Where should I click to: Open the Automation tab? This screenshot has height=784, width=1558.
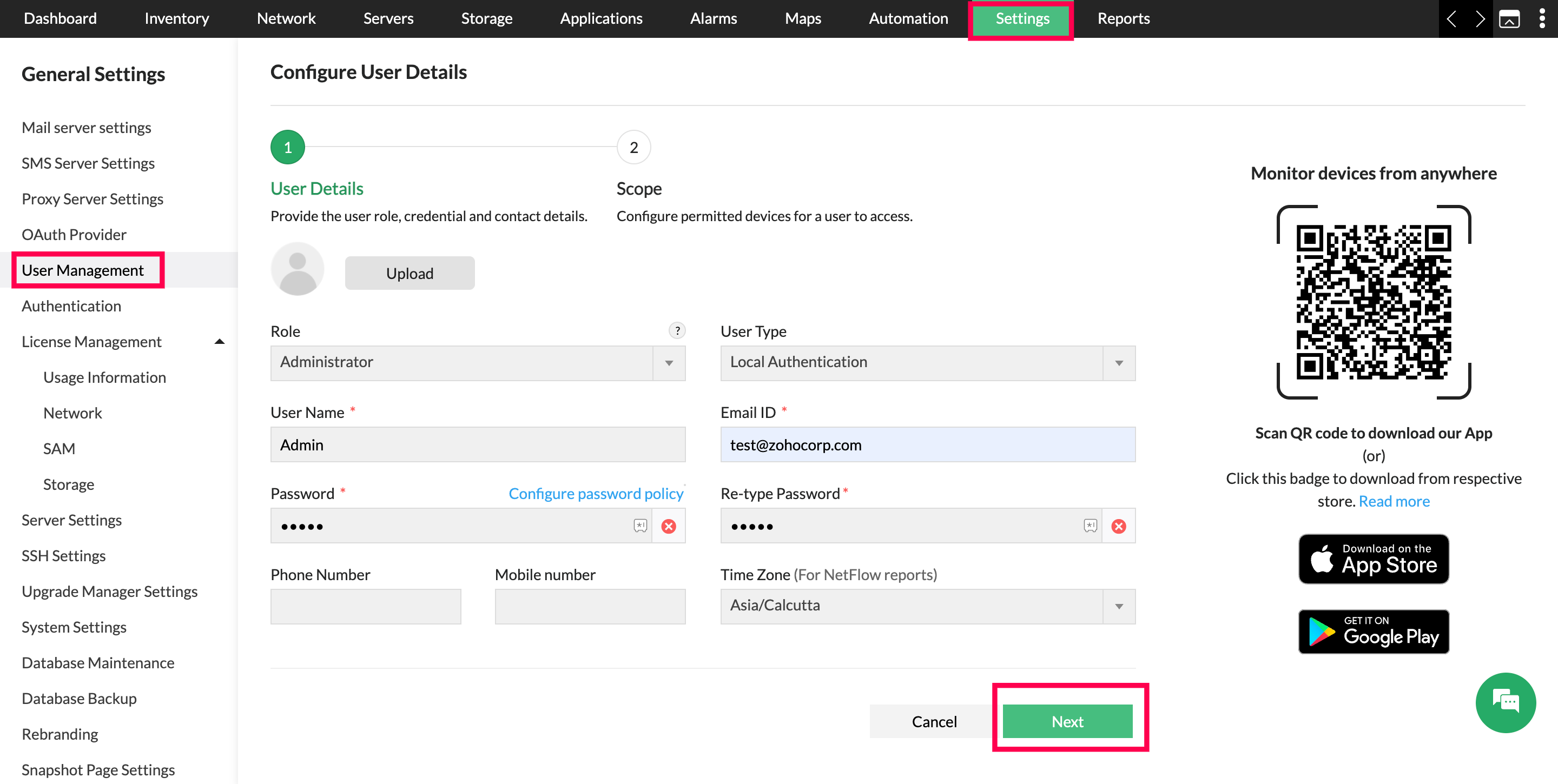[908, 18]
